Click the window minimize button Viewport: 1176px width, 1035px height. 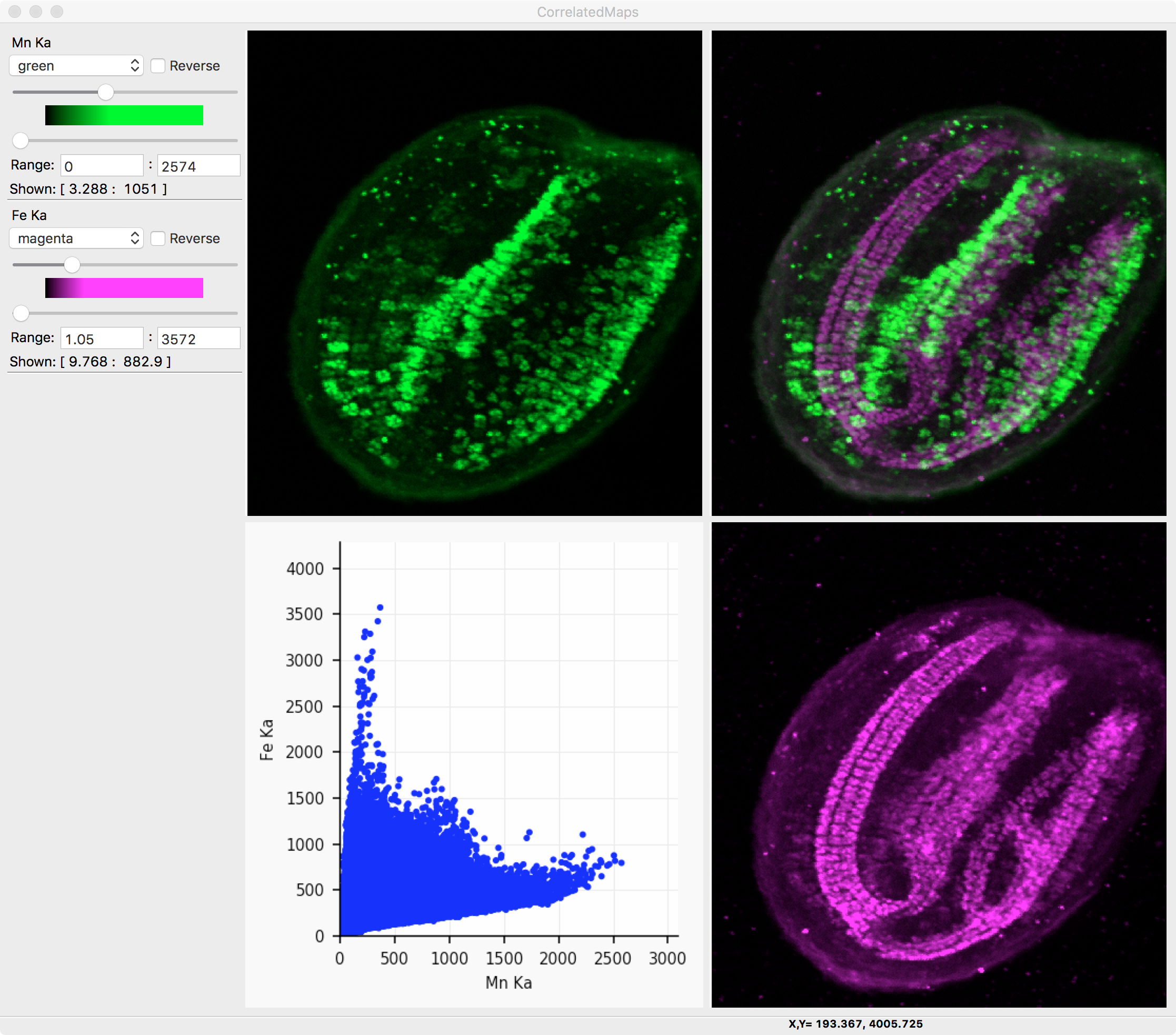(36, 12)
